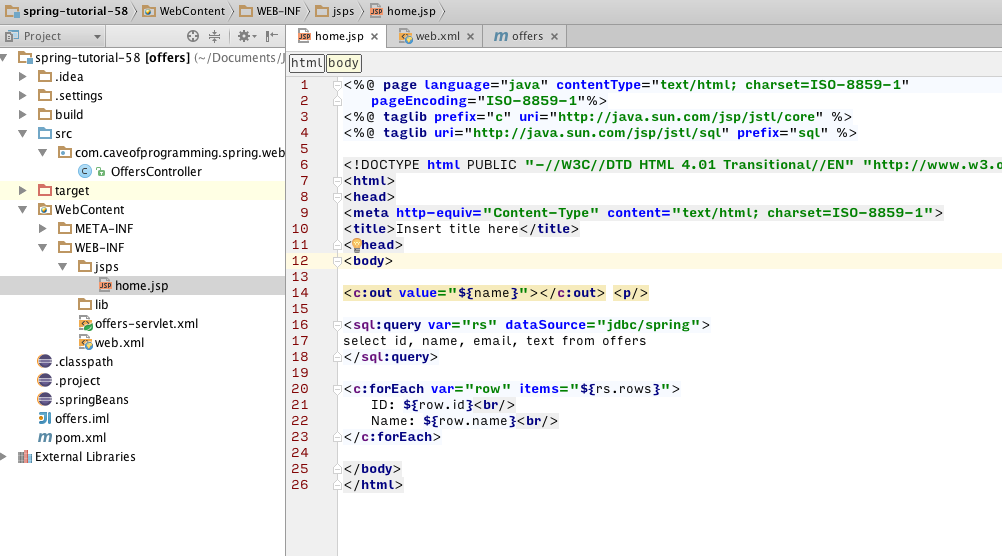
Task: Fold the head tag at line 8
Action: click(337, 197)
